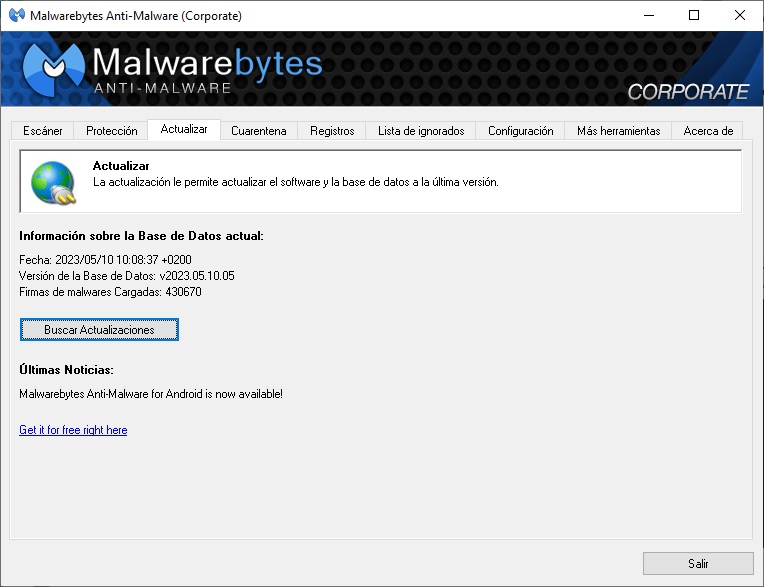Click the database version text line
Image resolution: width=764 pixels, height=587 pixels.
coord(127,276)
